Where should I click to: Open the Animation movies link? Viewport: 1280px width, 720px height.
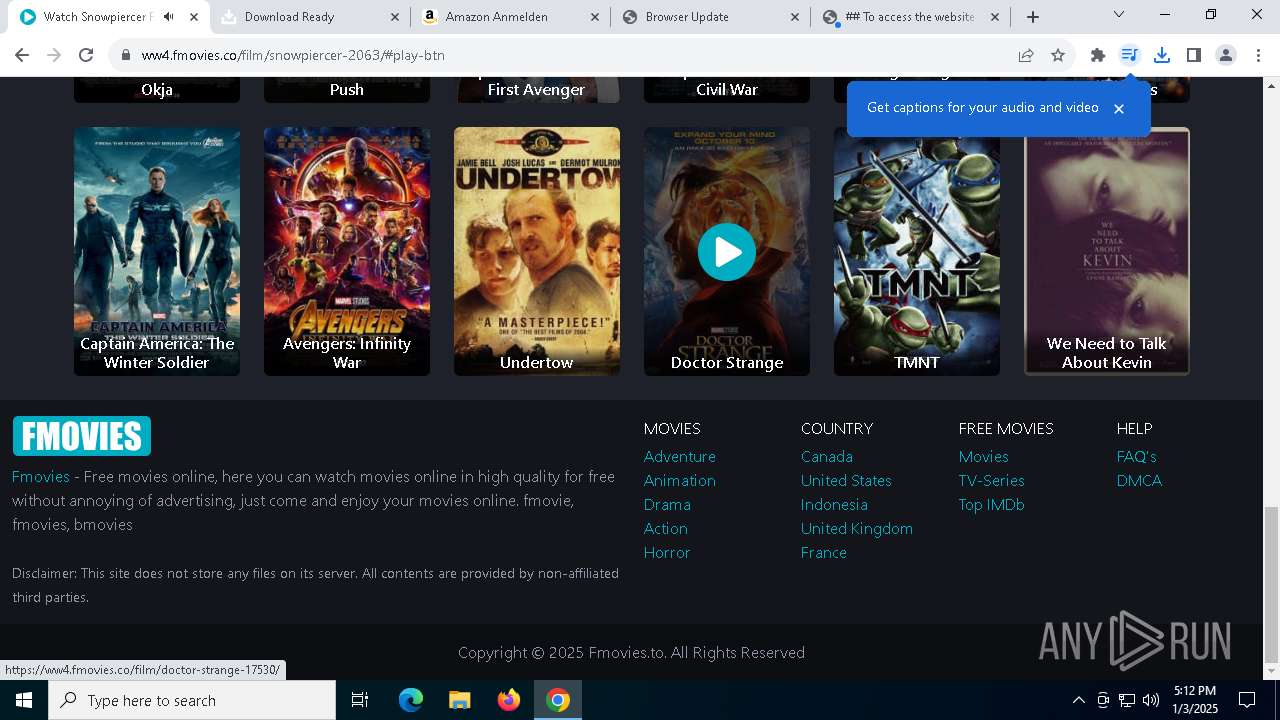pyautogui.click(x=680, y=480)
